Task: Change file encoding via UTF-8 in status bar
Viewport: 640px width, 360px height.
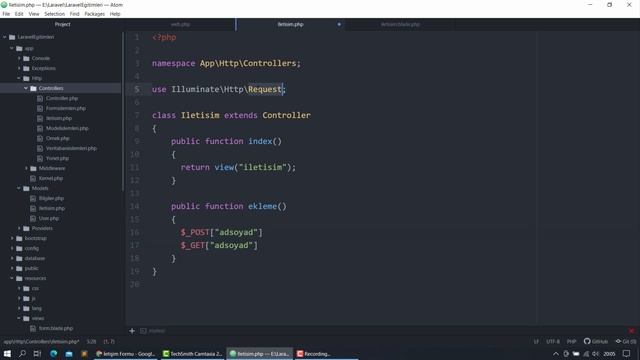Action: 553,342
